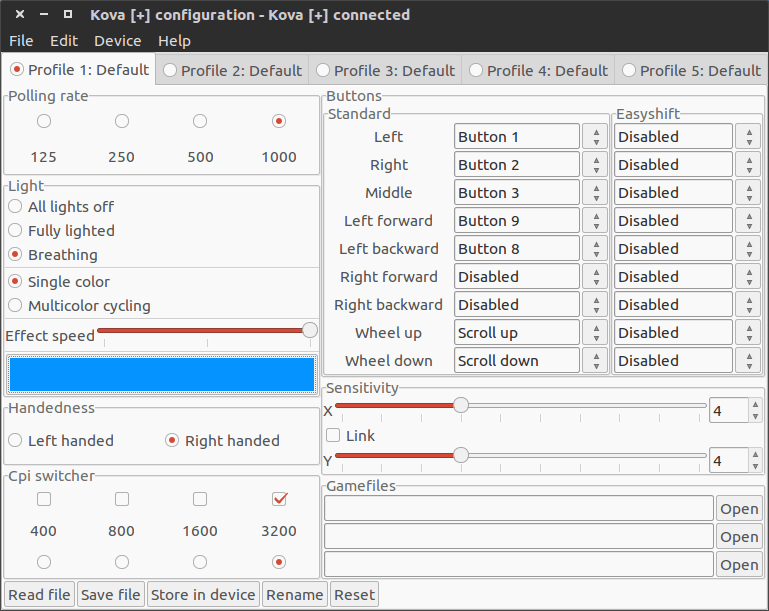Click the Y sensitivity value field
The image size is (769, 611).
[729, 460]
